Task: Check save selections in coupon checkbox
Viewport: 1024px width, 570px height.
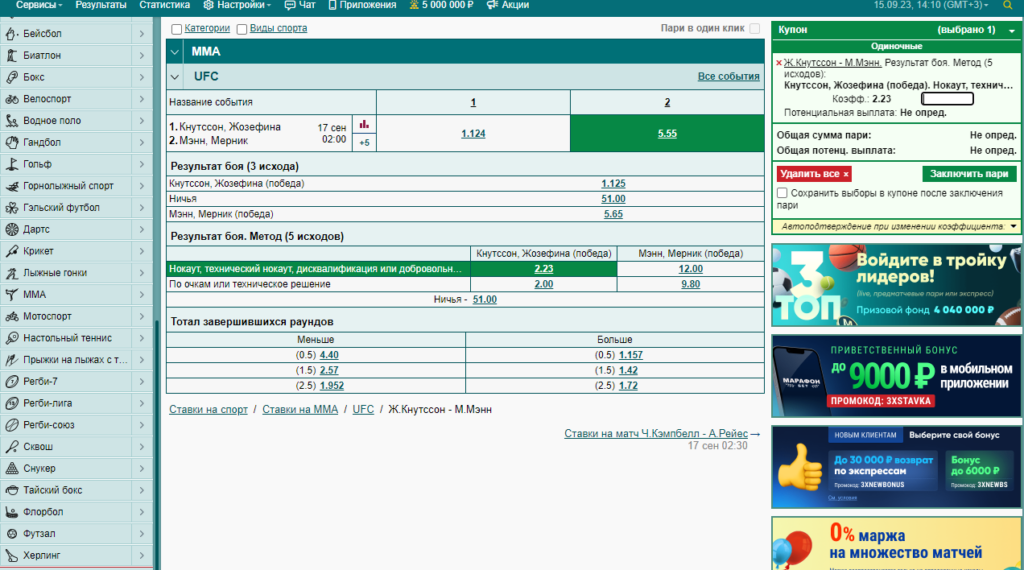Action: pos(782,193)
